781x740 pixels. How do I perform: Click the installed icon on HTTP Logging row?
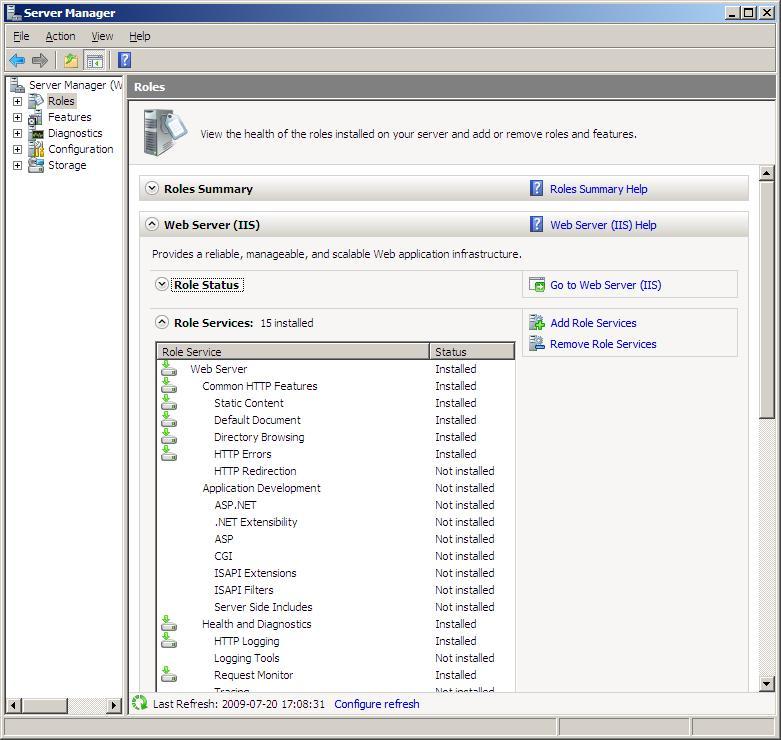tap(169, 640)
